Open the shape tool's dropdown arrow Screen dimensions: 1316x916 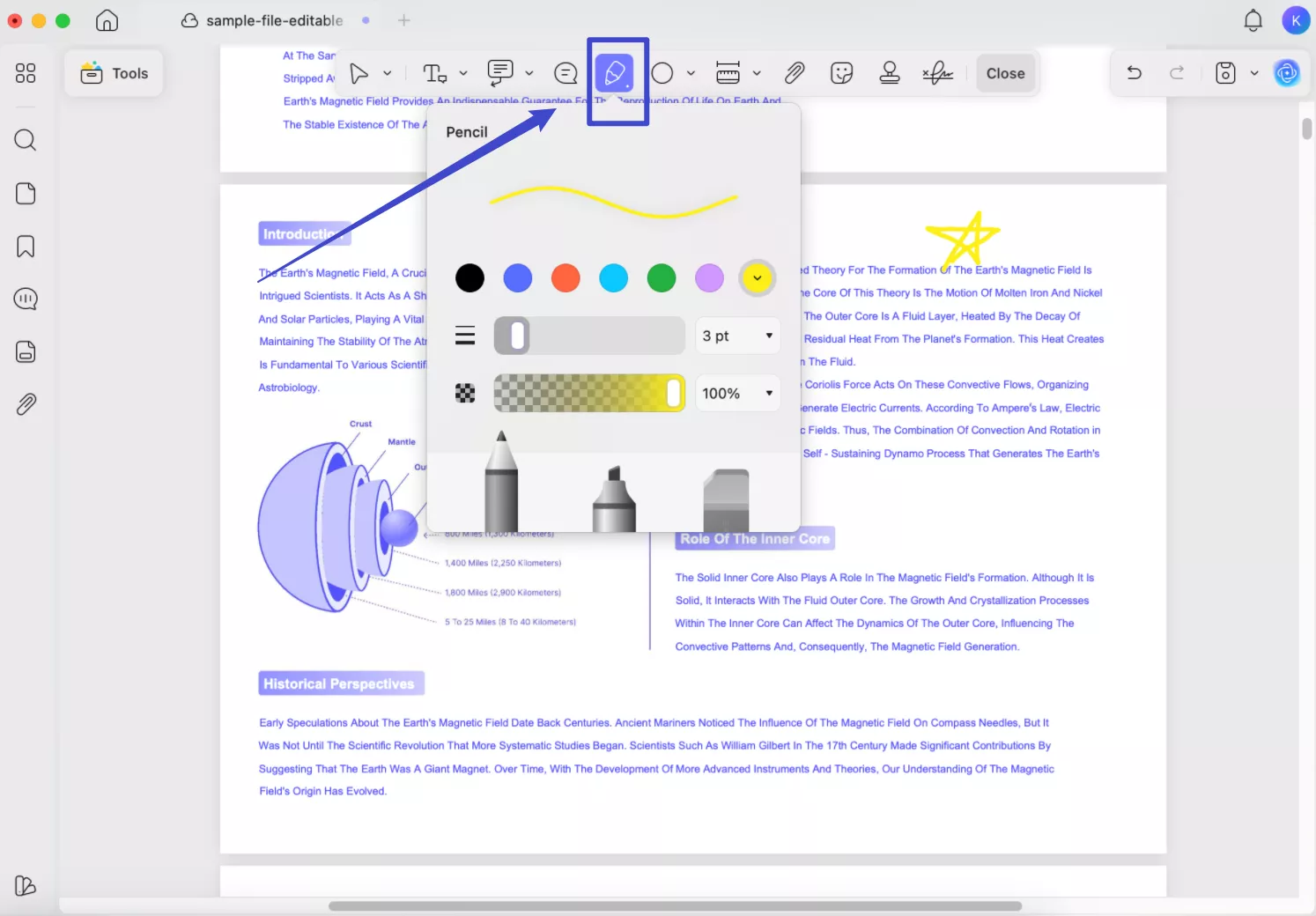691,73
